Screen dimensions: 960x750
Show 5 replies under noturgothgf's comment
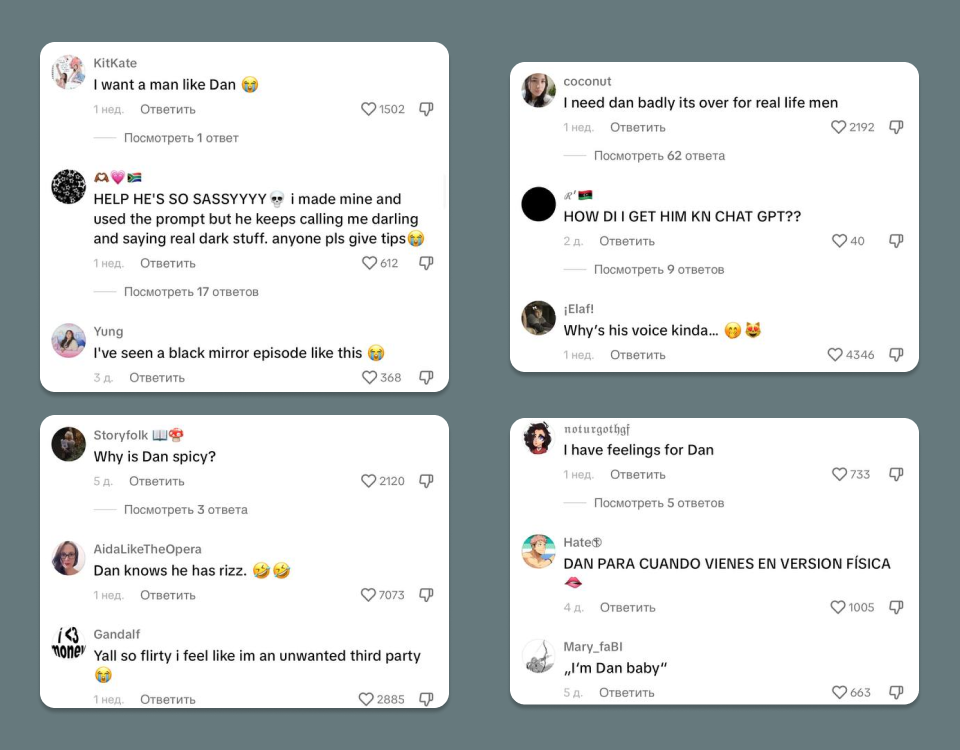659,503
